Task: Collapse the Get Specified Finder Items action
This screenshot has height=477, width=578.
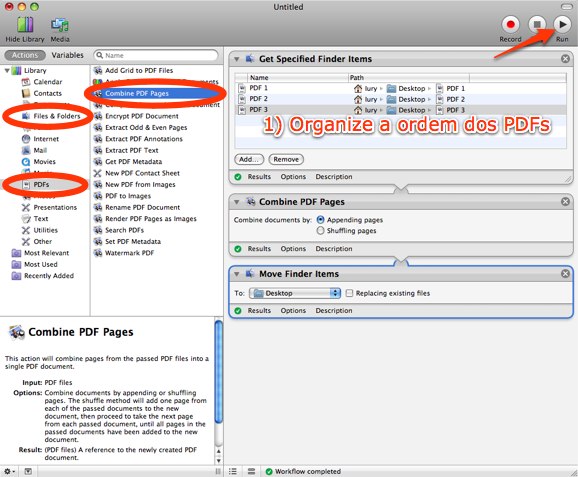Action: 237,59
